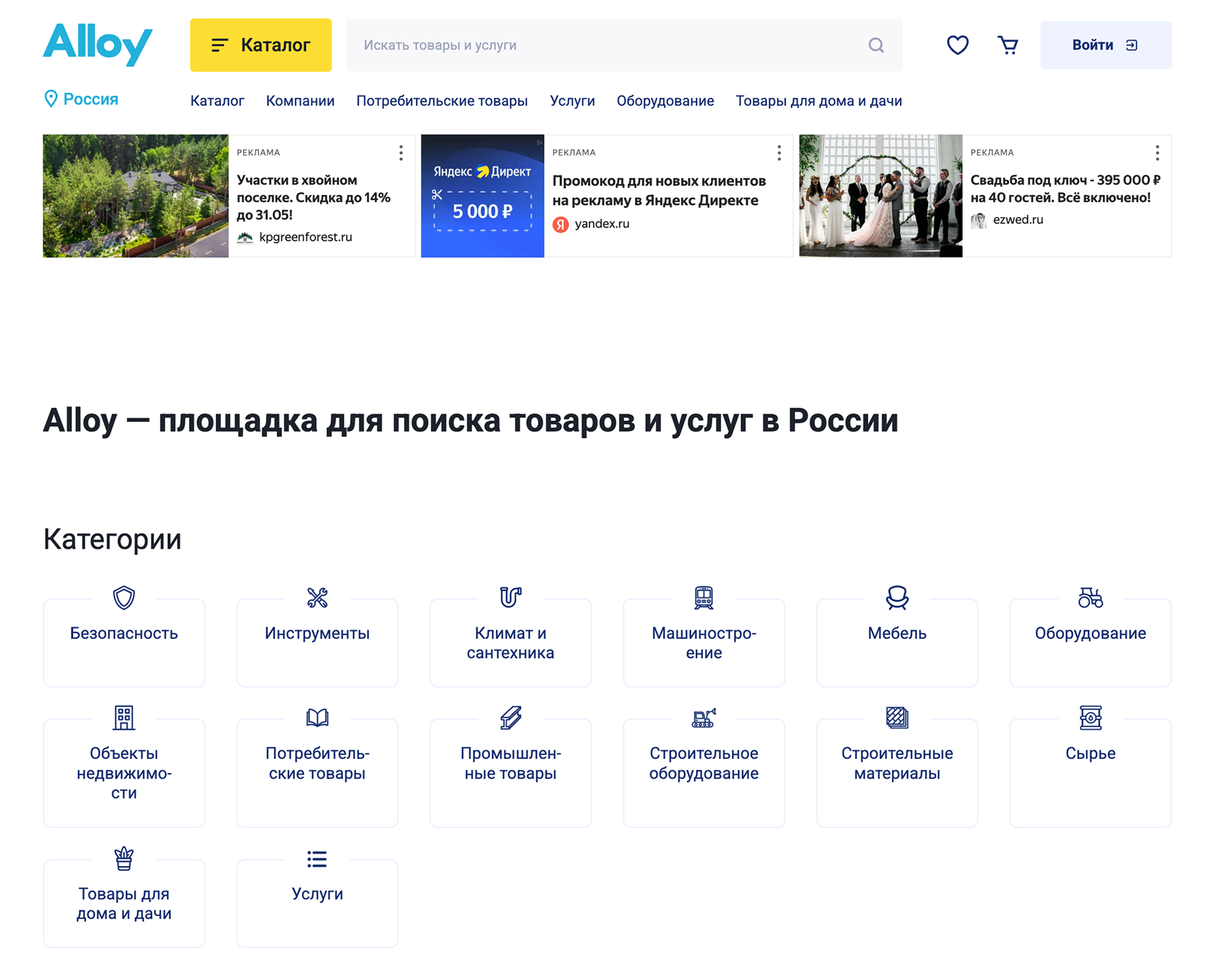Click the wedding ceremony ad photo
Screen dimensions: 1221x980
pos(880,196)
